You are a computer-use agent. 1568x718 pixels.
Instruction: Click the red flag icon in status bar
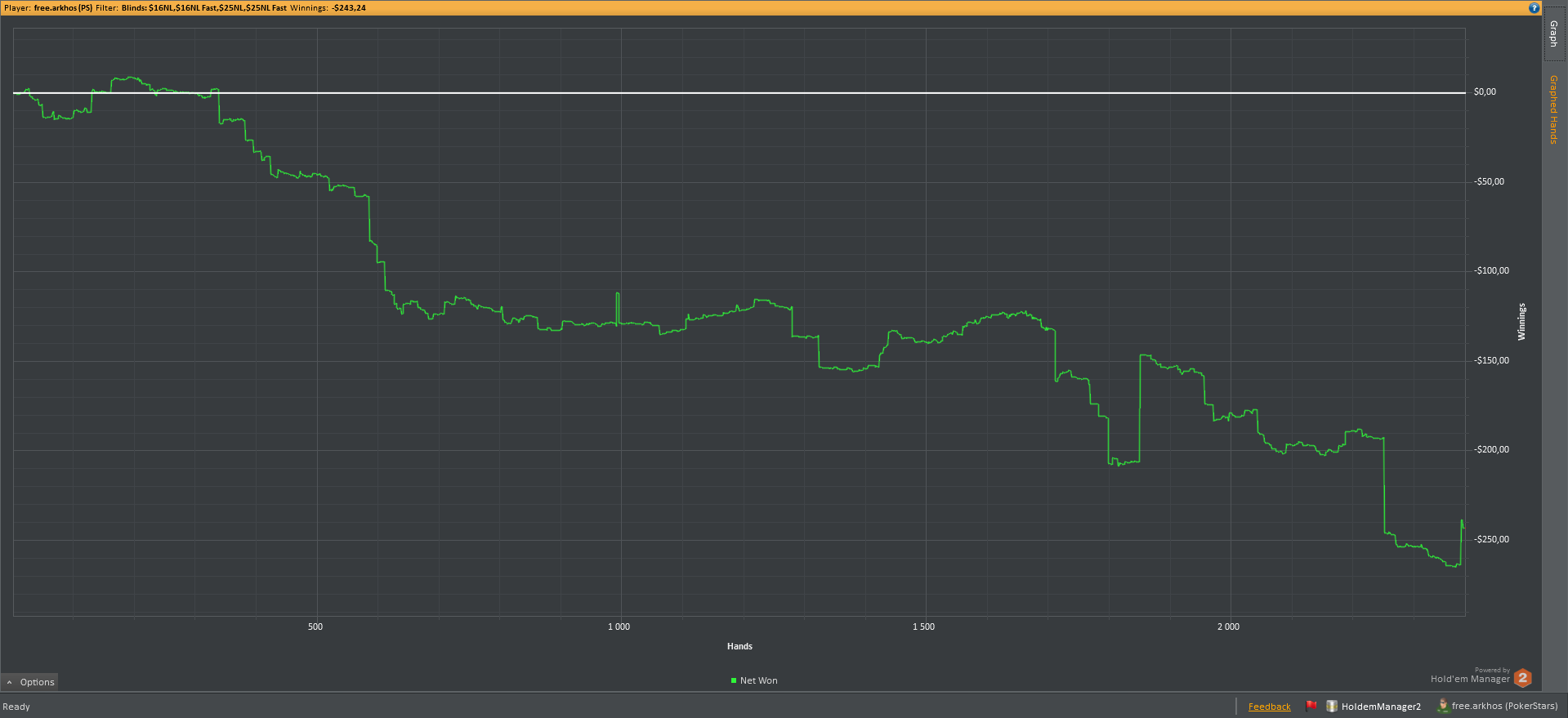[1311, 706]
